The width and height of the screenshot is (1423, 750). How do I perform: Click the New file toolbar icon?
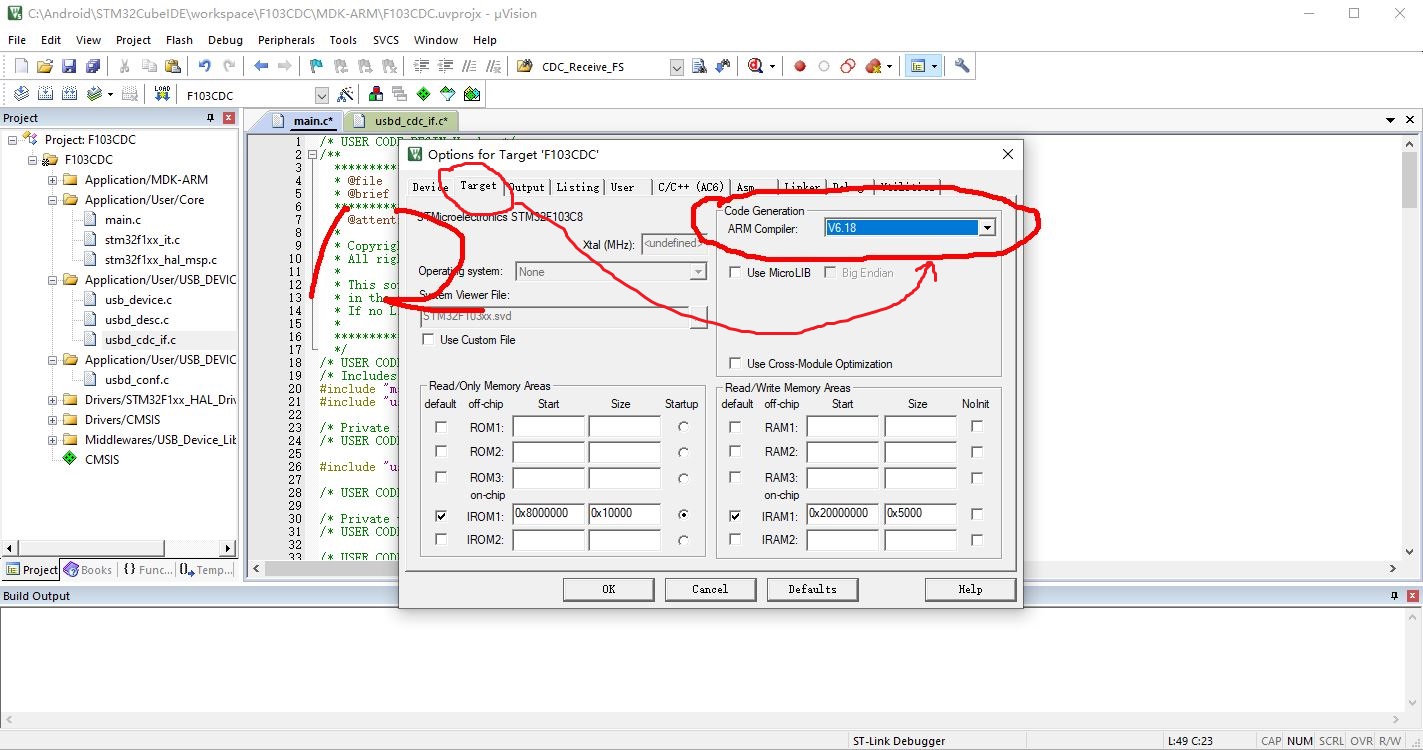click(x=21, y=66)
